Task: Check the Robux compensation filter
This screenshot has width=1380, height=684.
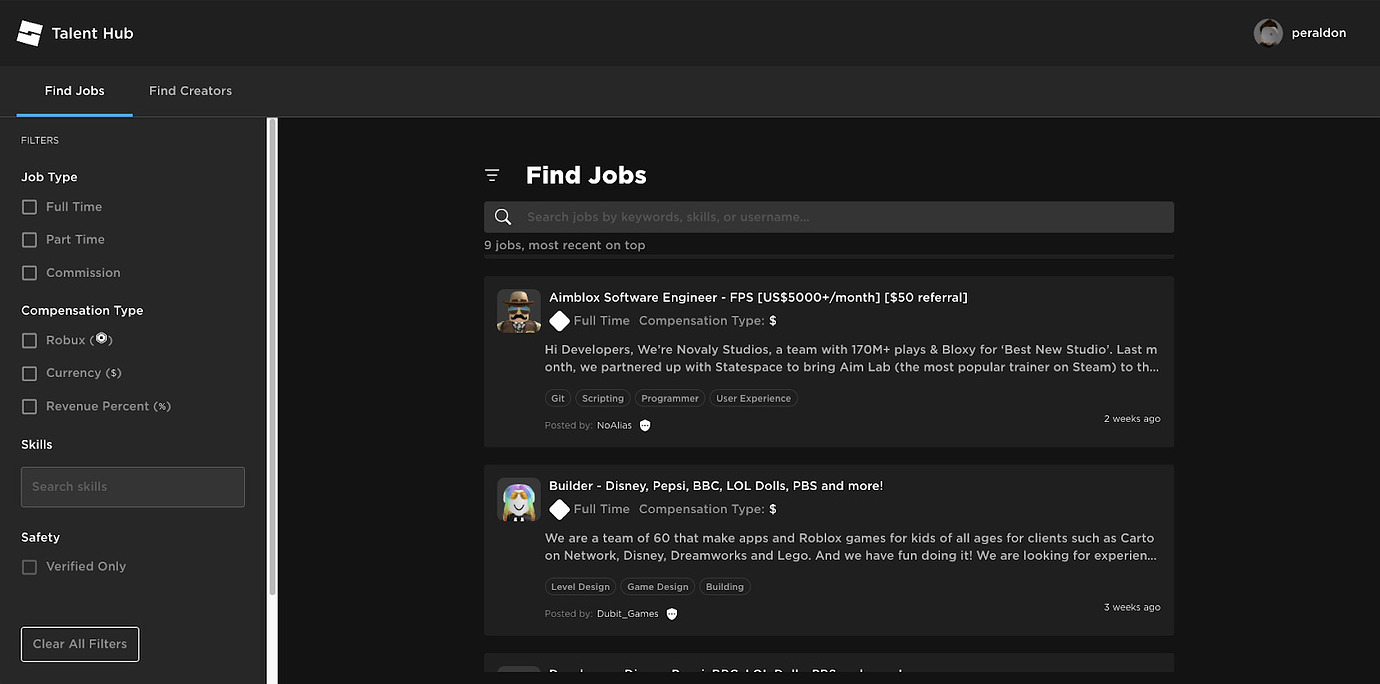Action: pos(30,340)
